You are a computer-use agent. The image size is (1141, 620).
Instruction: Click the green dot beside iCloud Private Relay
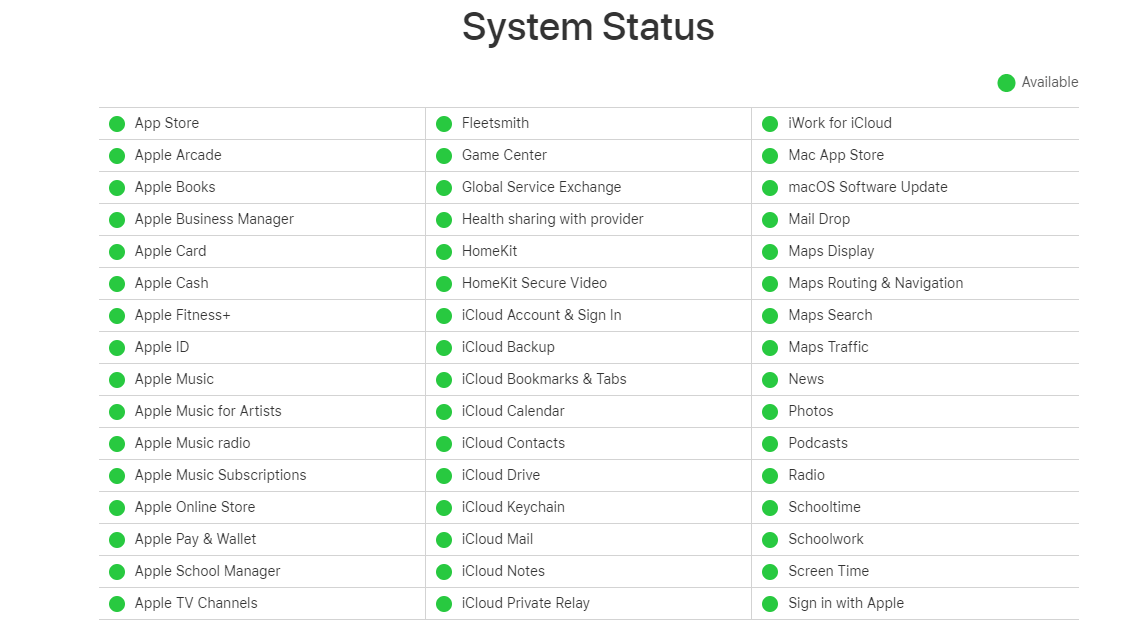444,604
